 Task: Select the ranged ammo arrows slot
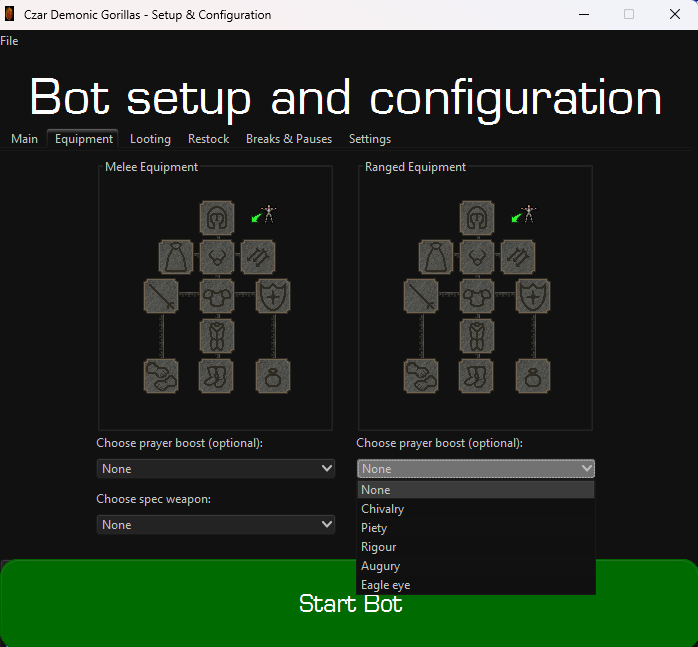pyautogui.click(x=518, y=256)
